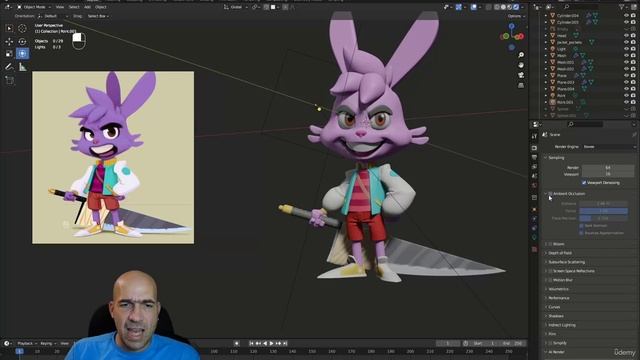Open the Tool settings properties tab
The image size is (640, 360).
click(x=534, y=136)
